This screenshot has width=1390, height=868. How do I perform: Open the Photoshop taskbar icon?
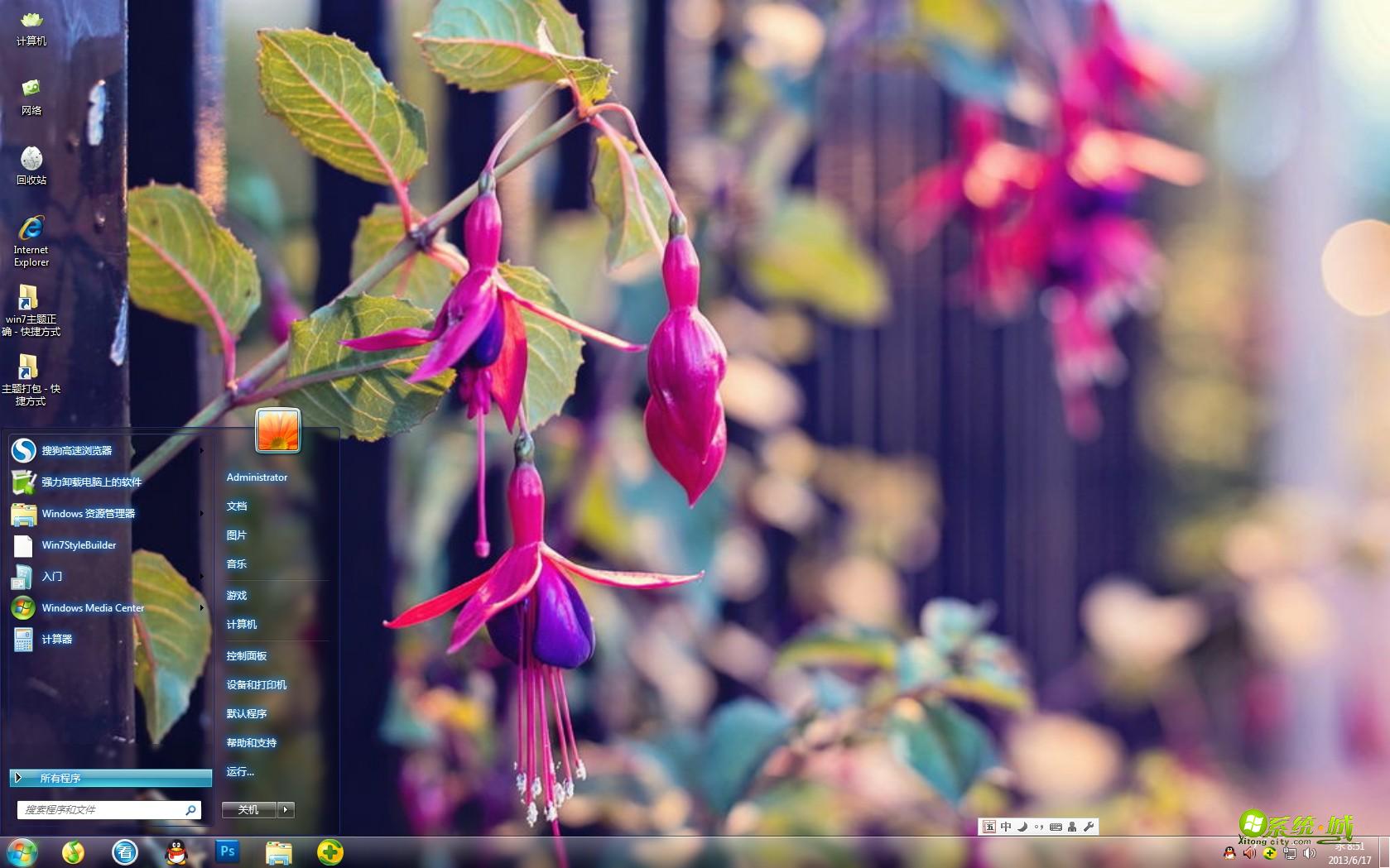click(x=227, y=851)
